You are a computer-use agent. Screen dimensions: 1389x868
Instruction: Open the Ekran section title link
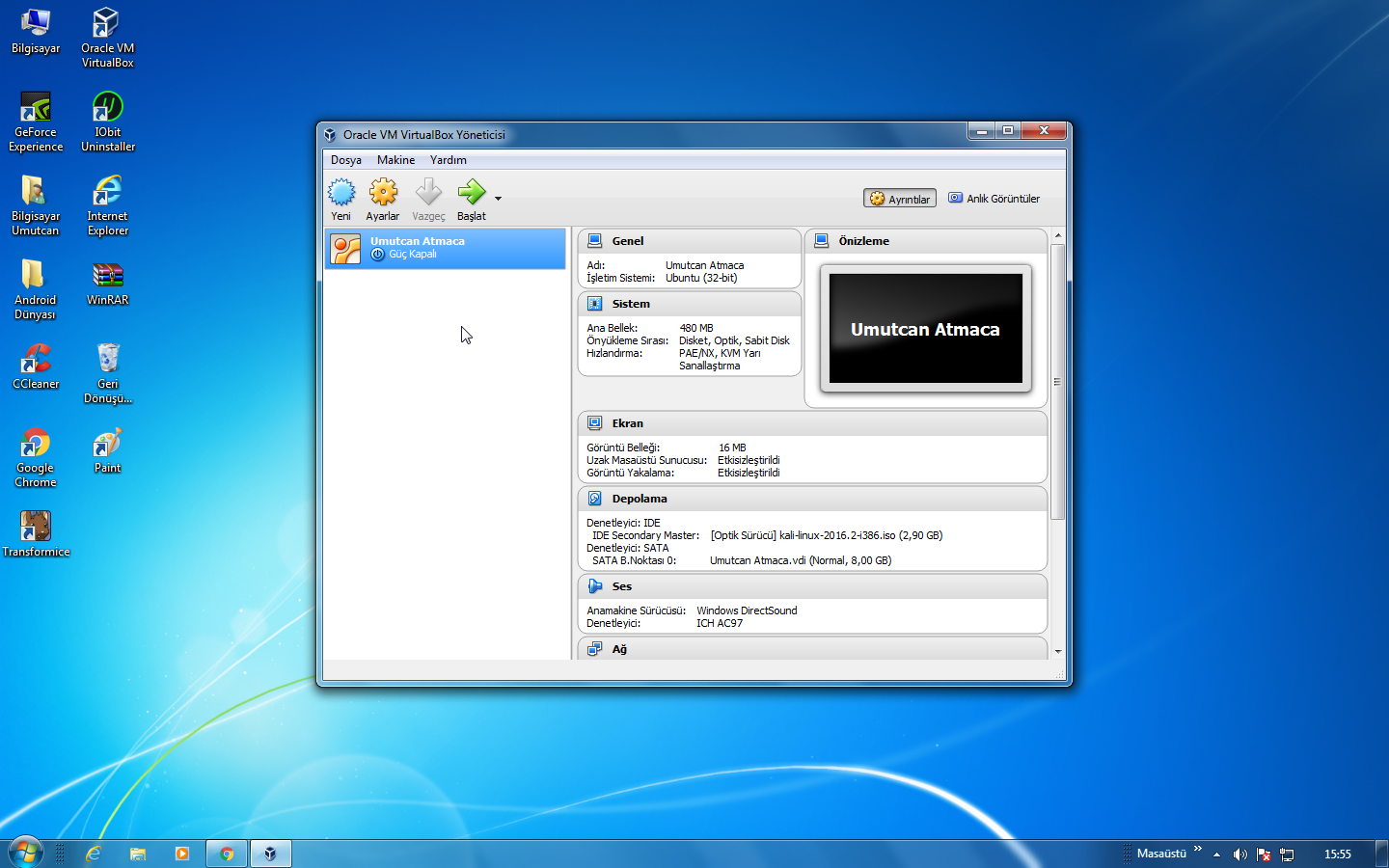pos(627,423)
